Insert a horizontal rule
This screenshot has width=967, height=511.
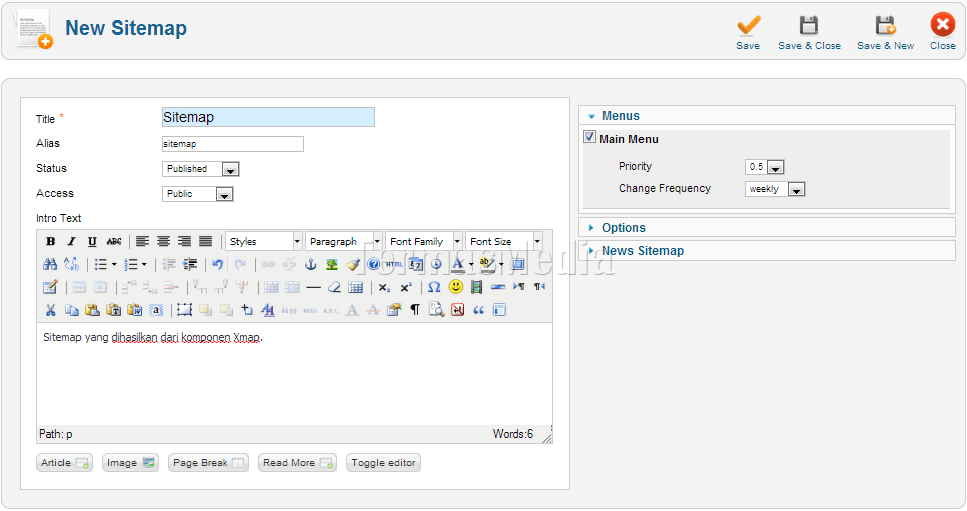pos(313,287)
